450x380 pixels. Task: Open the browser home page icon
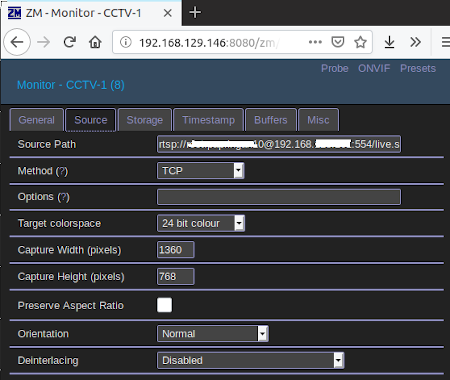click(95, 42)
